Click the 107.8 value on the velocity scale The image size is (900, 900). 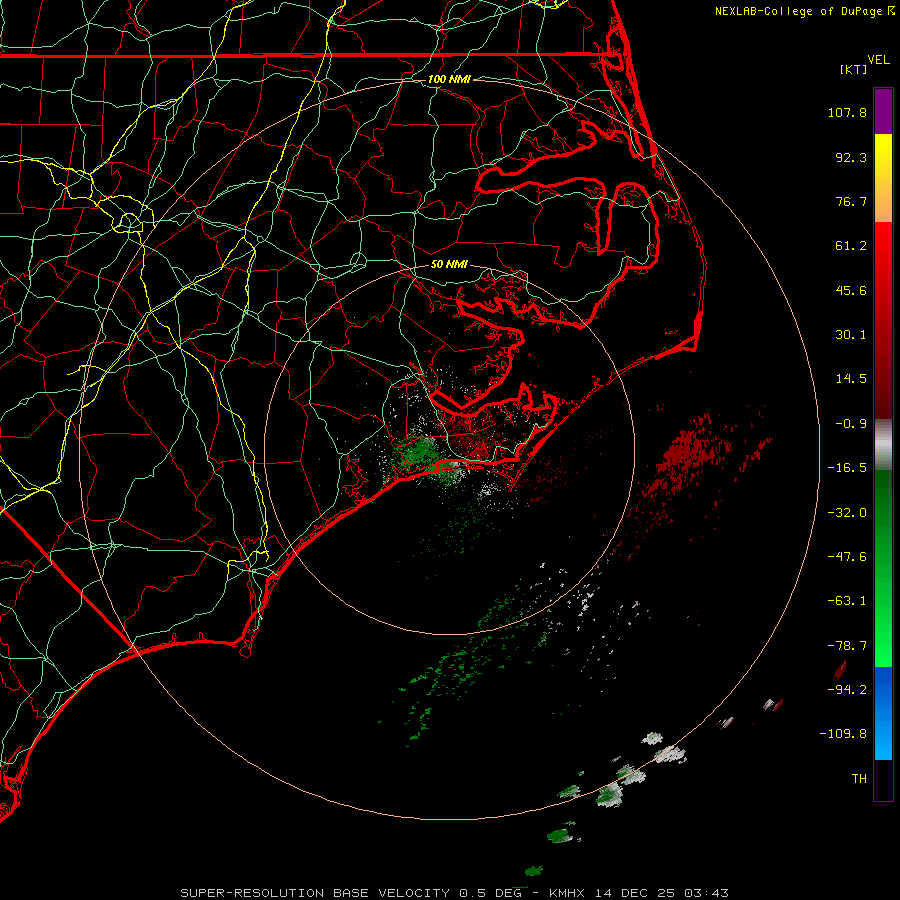click(847, 112)
